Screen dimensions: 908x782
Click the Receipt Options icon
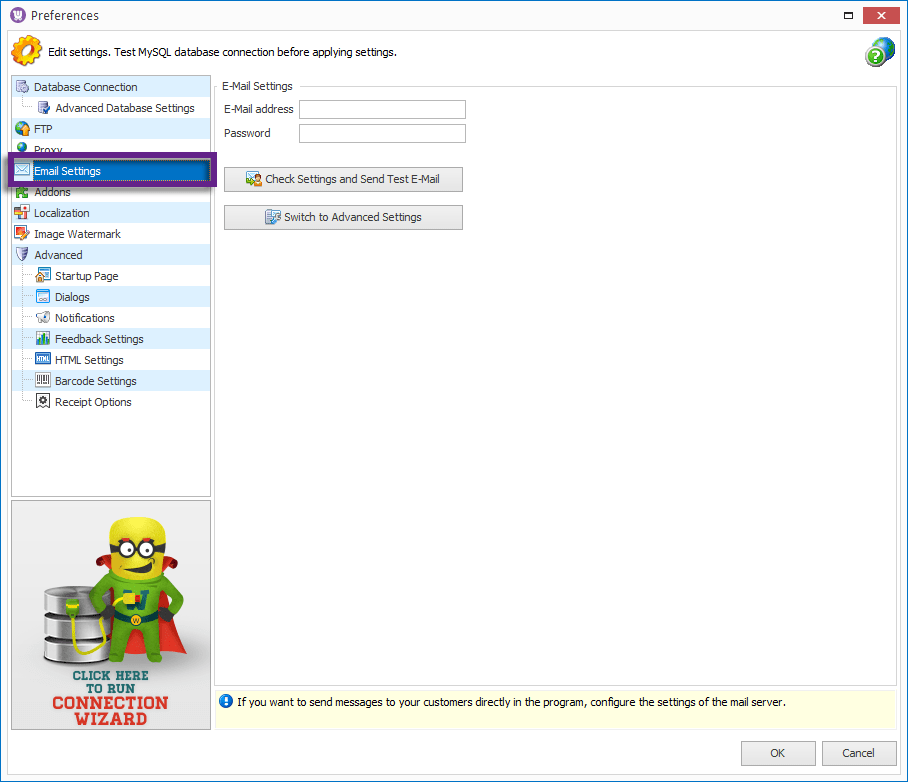pos(43,401)
